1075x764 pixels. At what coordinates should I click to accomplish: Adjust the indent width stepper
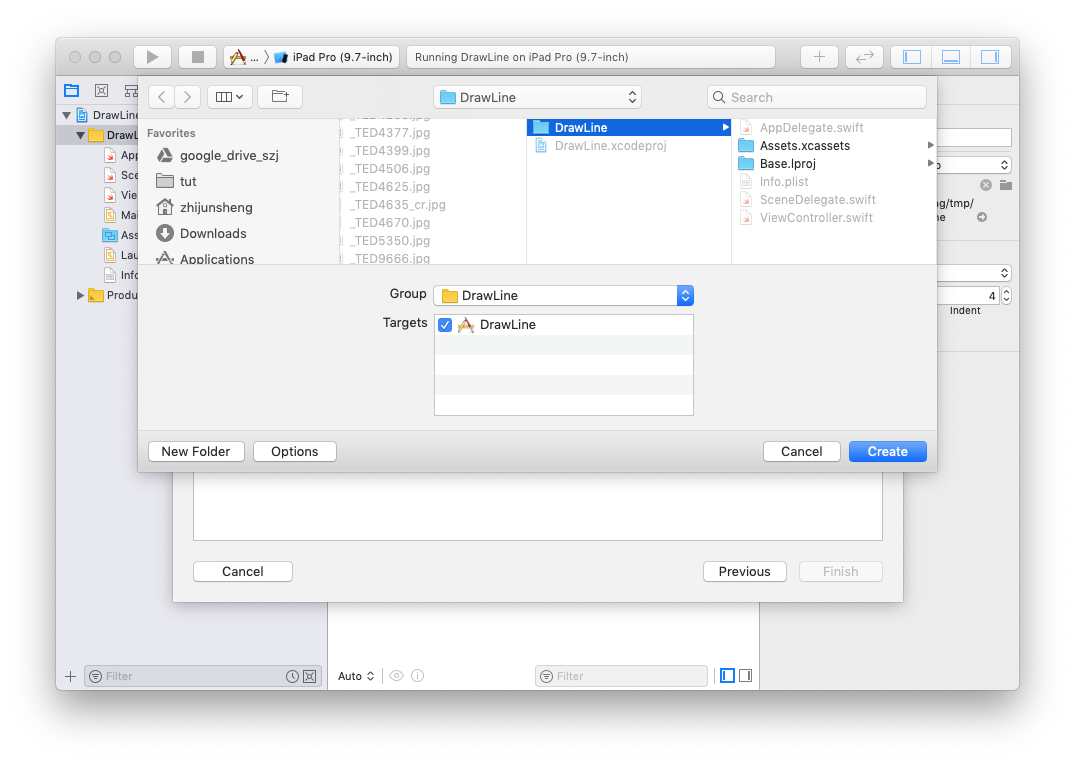(x=1006, y=296)
